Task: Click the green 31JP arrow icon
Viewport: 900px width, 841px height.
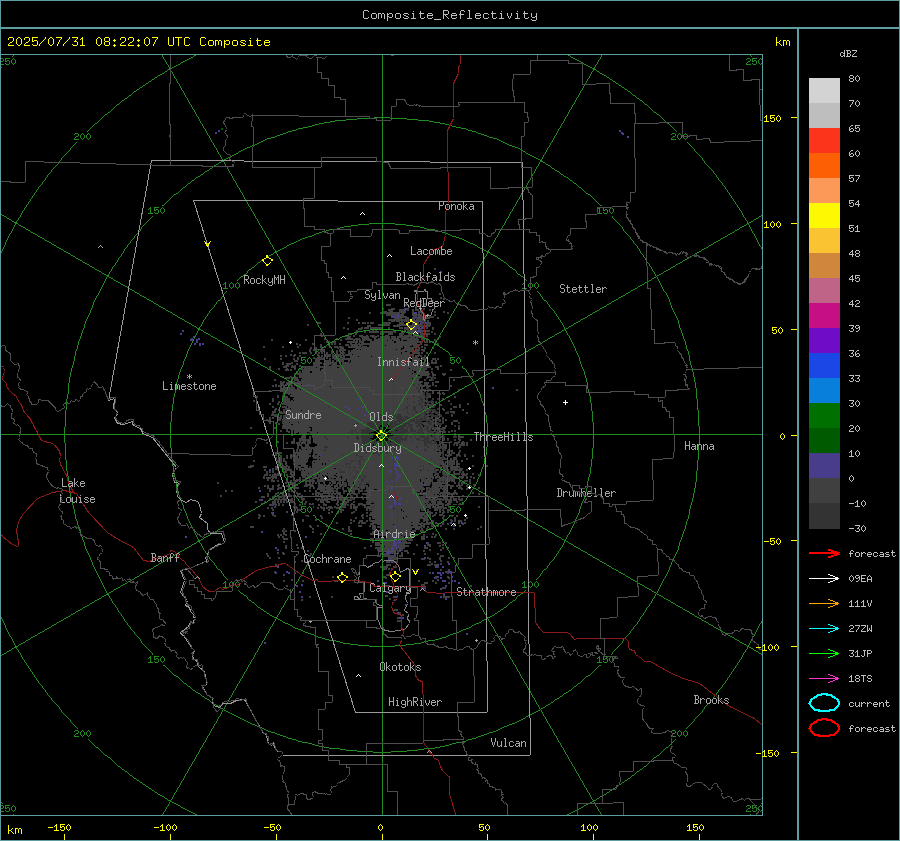Action: [824, 653]
